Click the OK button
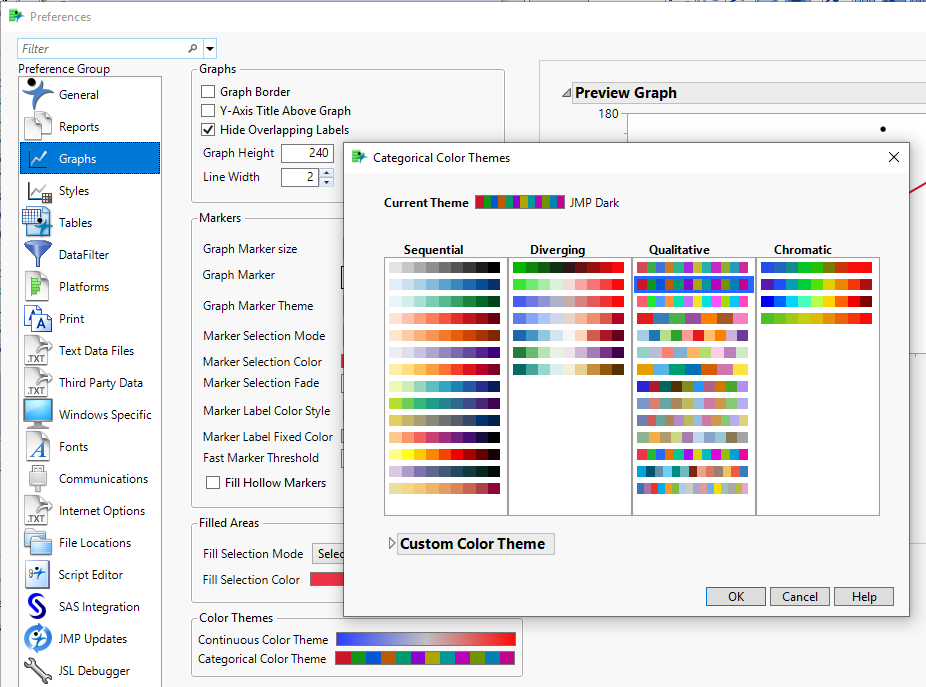Viewport: 926px width, 687px height. point(735,596)
